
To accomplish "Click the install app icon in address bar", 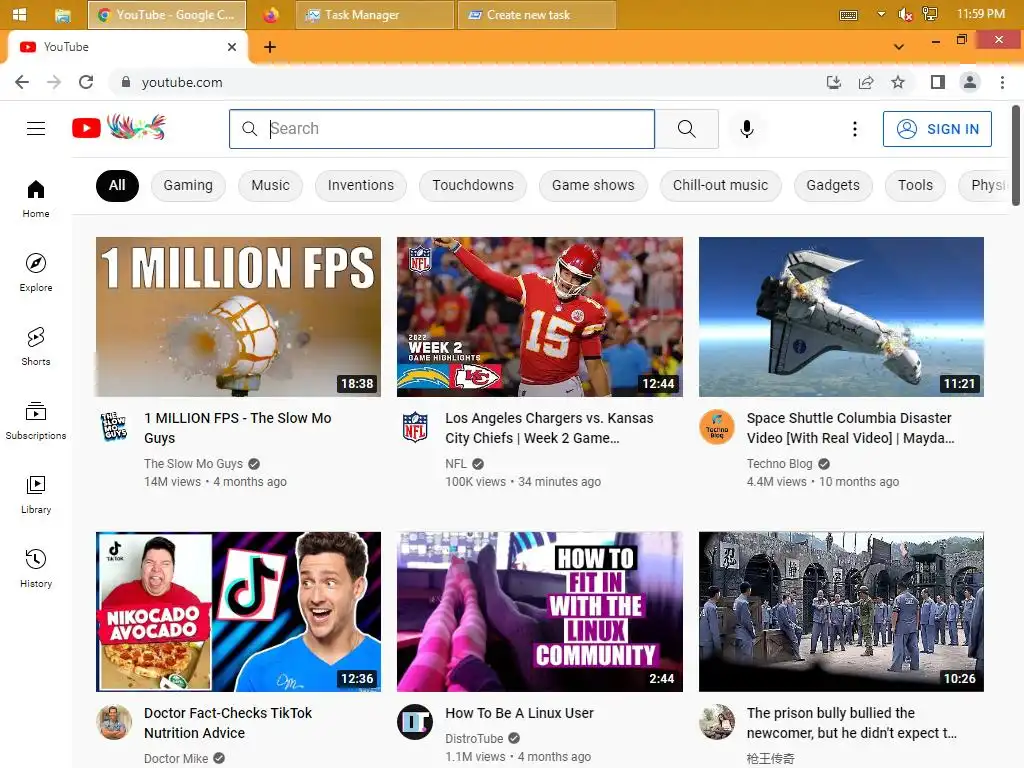I will pos(833,82).
